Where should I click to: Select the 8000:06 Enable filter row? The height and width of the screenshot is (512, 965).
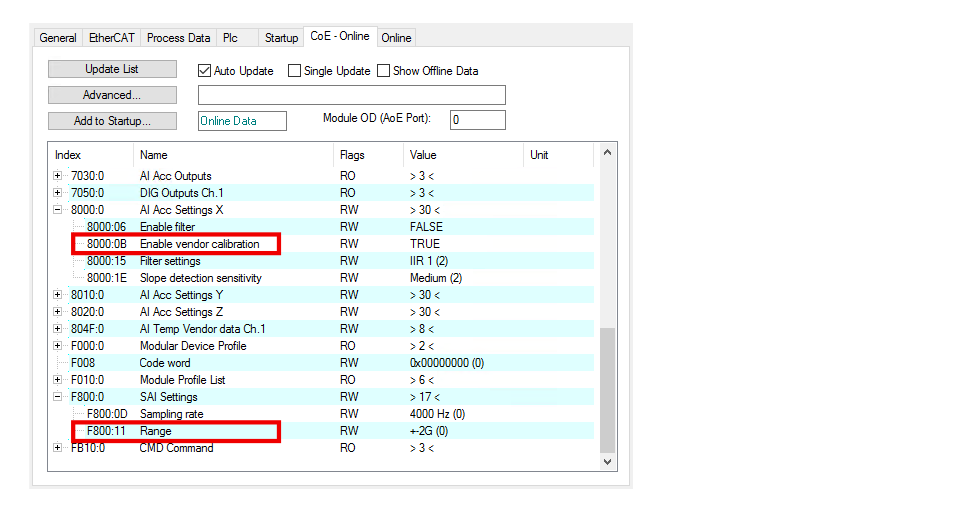click(323, 226)
